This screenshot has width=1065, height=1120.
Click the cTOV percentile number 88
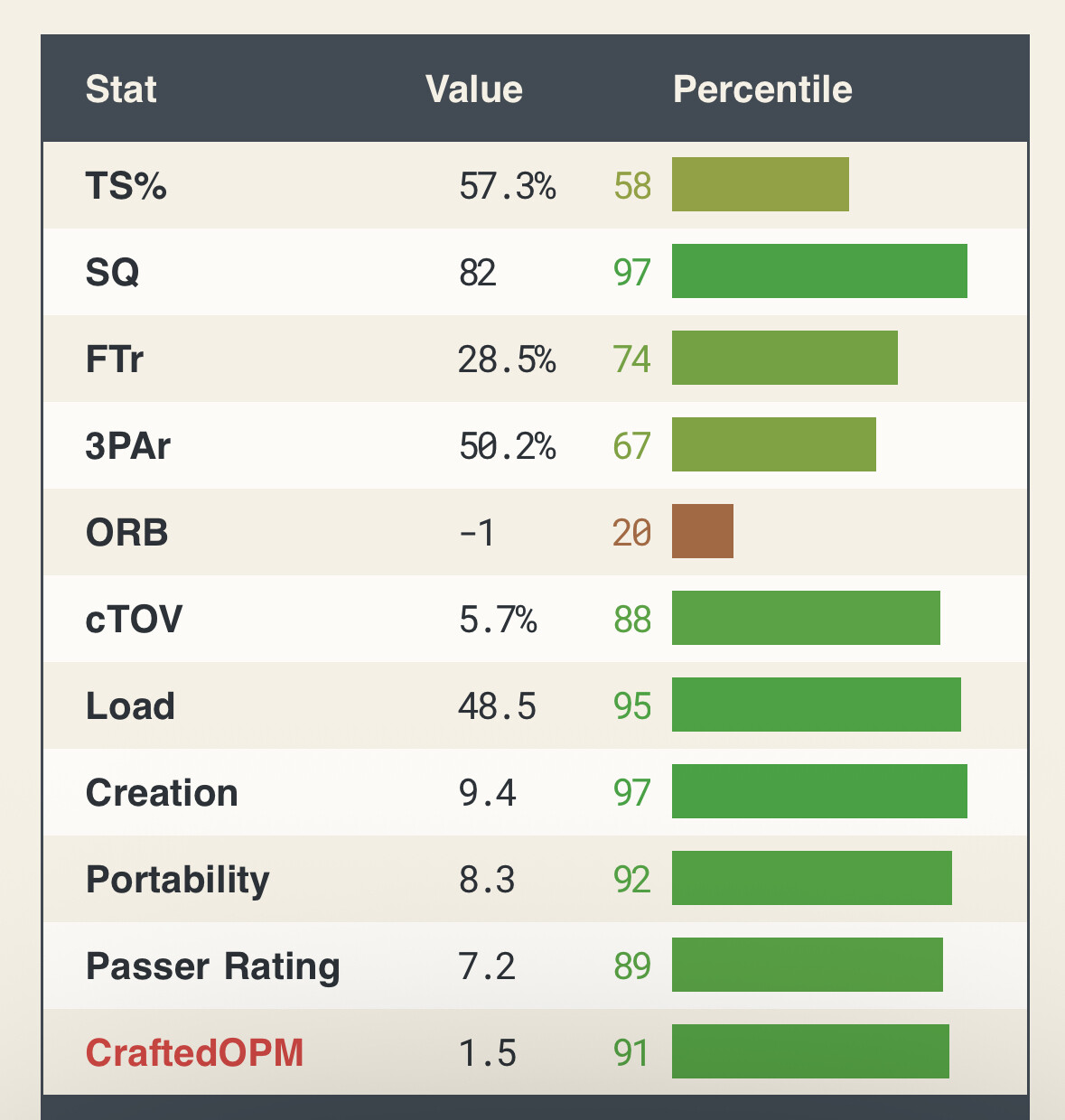632,620
